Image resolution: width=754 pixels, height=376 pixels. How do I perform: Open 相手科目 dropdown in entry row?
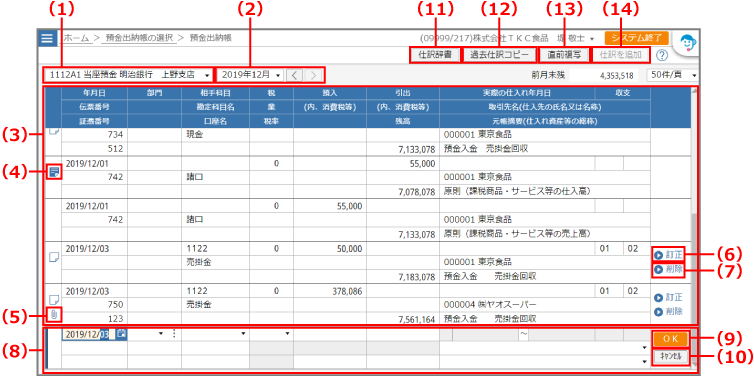point(243,333)
